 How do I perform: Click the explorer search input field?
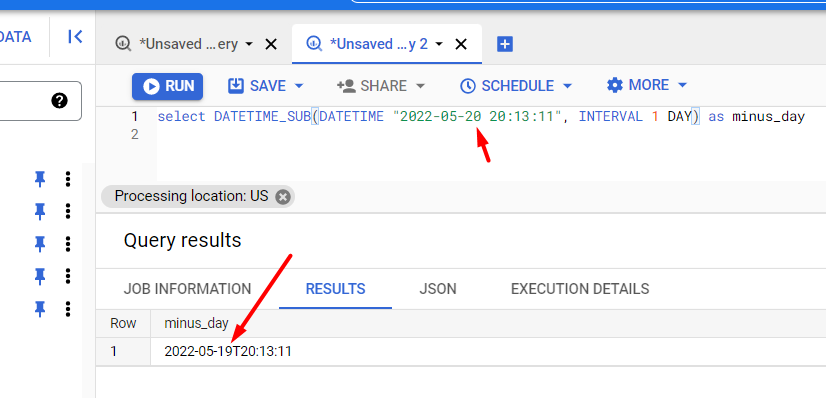point(40,101)
